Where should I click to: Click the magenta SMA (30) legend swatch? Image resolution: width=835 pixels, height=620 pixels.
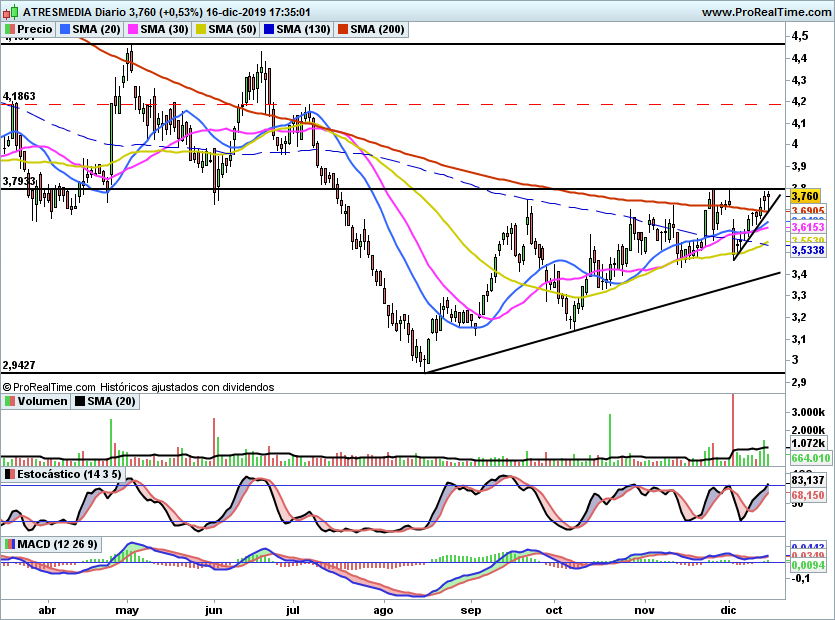[133, 29]
